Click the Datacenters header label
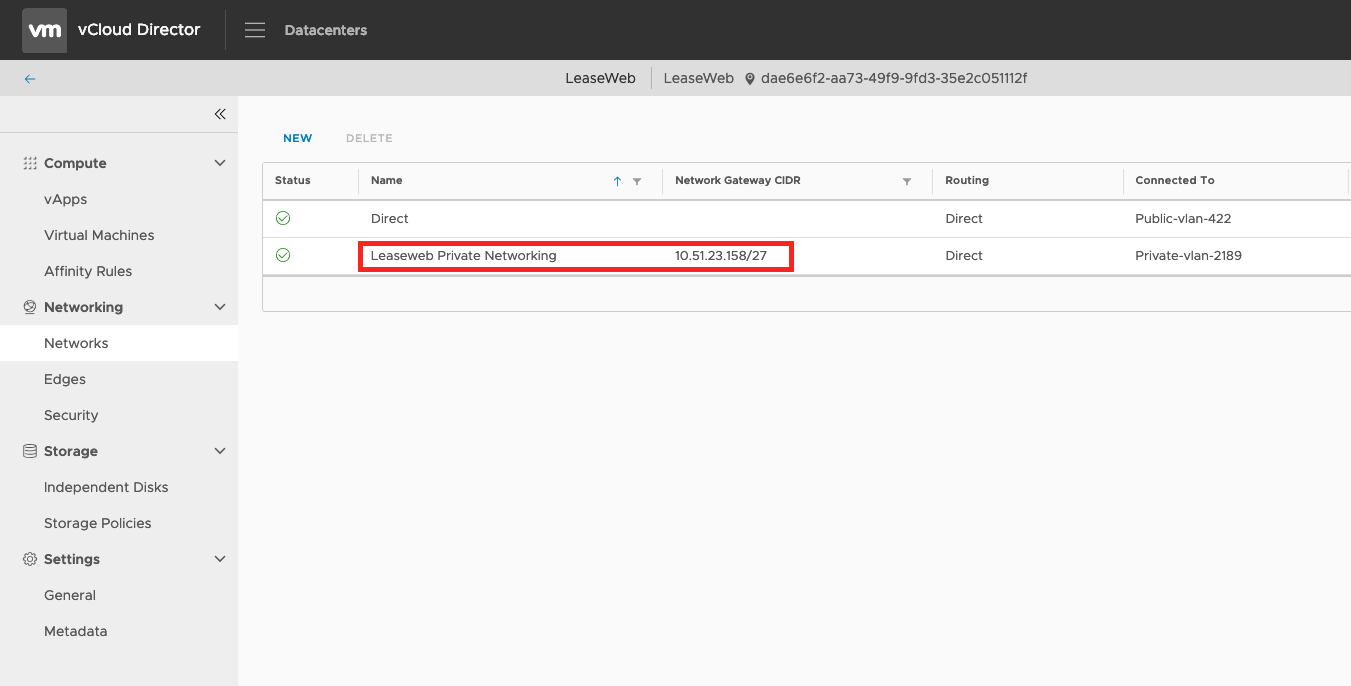The image size is (1351, 686). coord(326,30)
